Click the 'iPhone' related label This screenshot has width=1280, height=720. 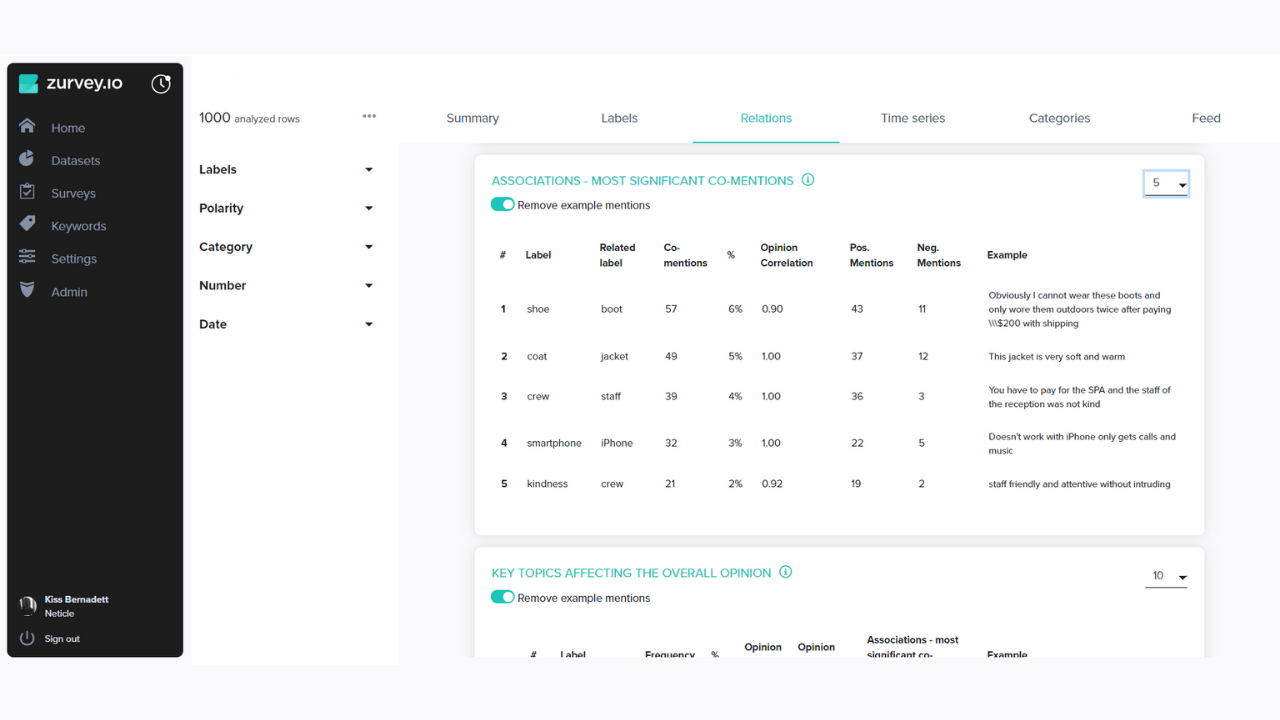click(617, 443)
